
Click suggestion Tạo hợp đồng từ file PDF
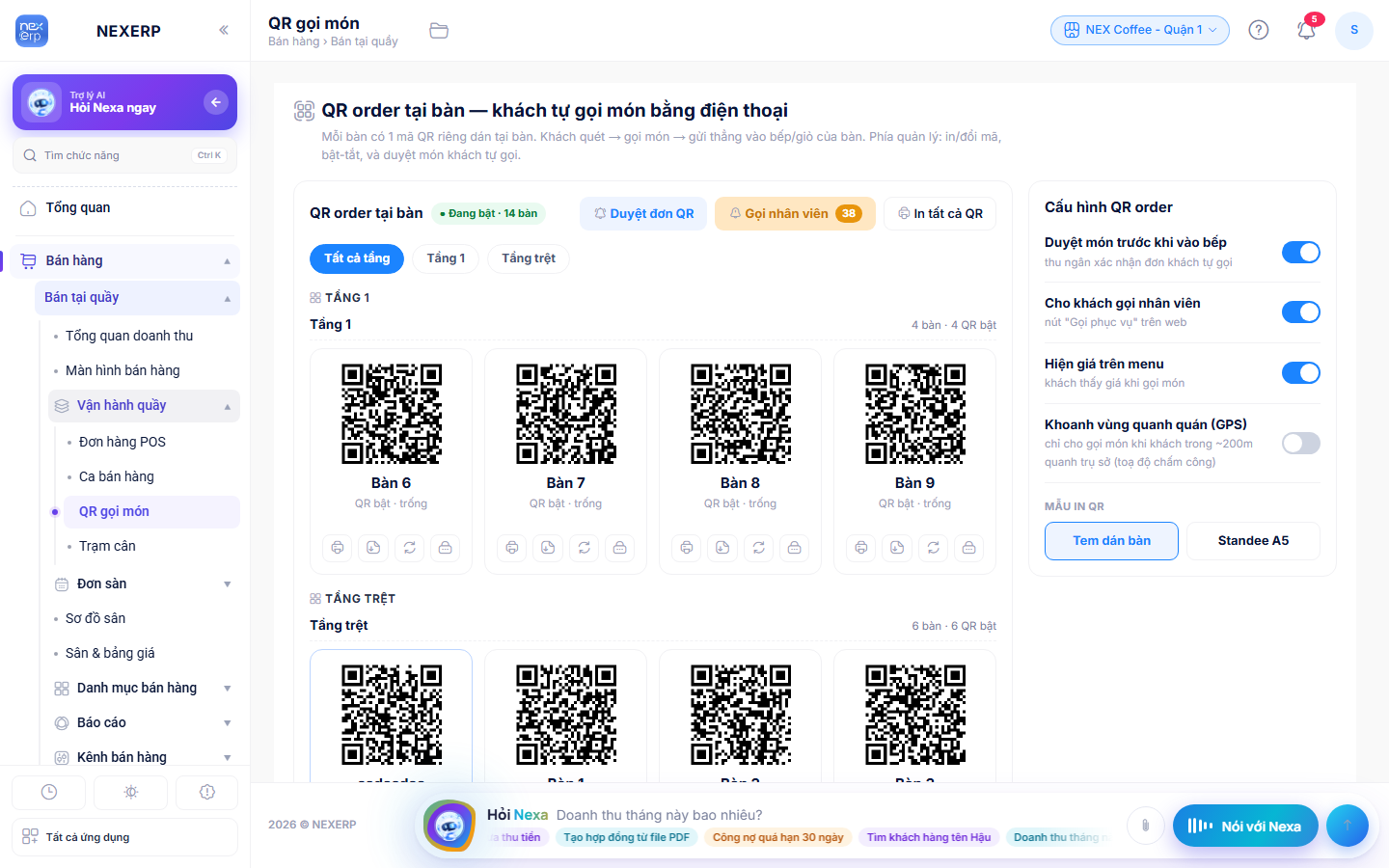click(x=627, y=837)
